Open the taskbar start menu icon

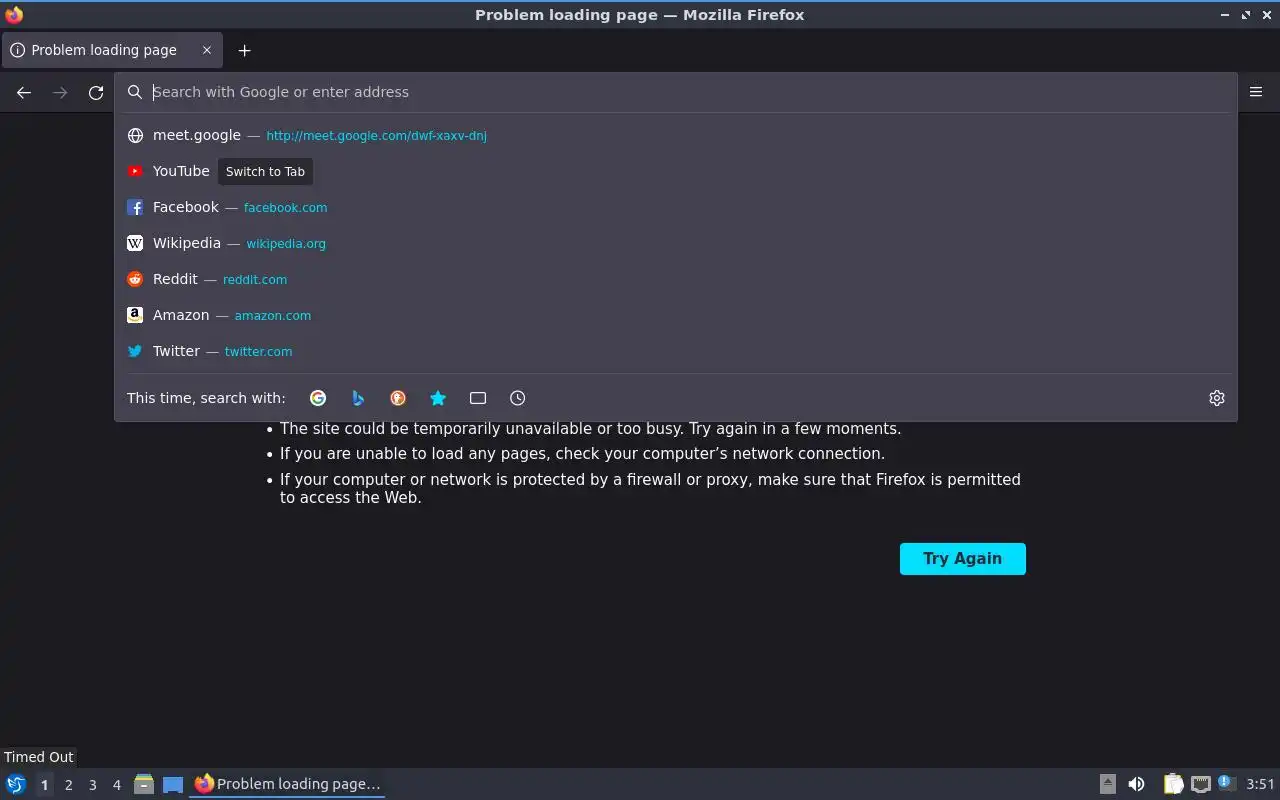tap(16, 784)
